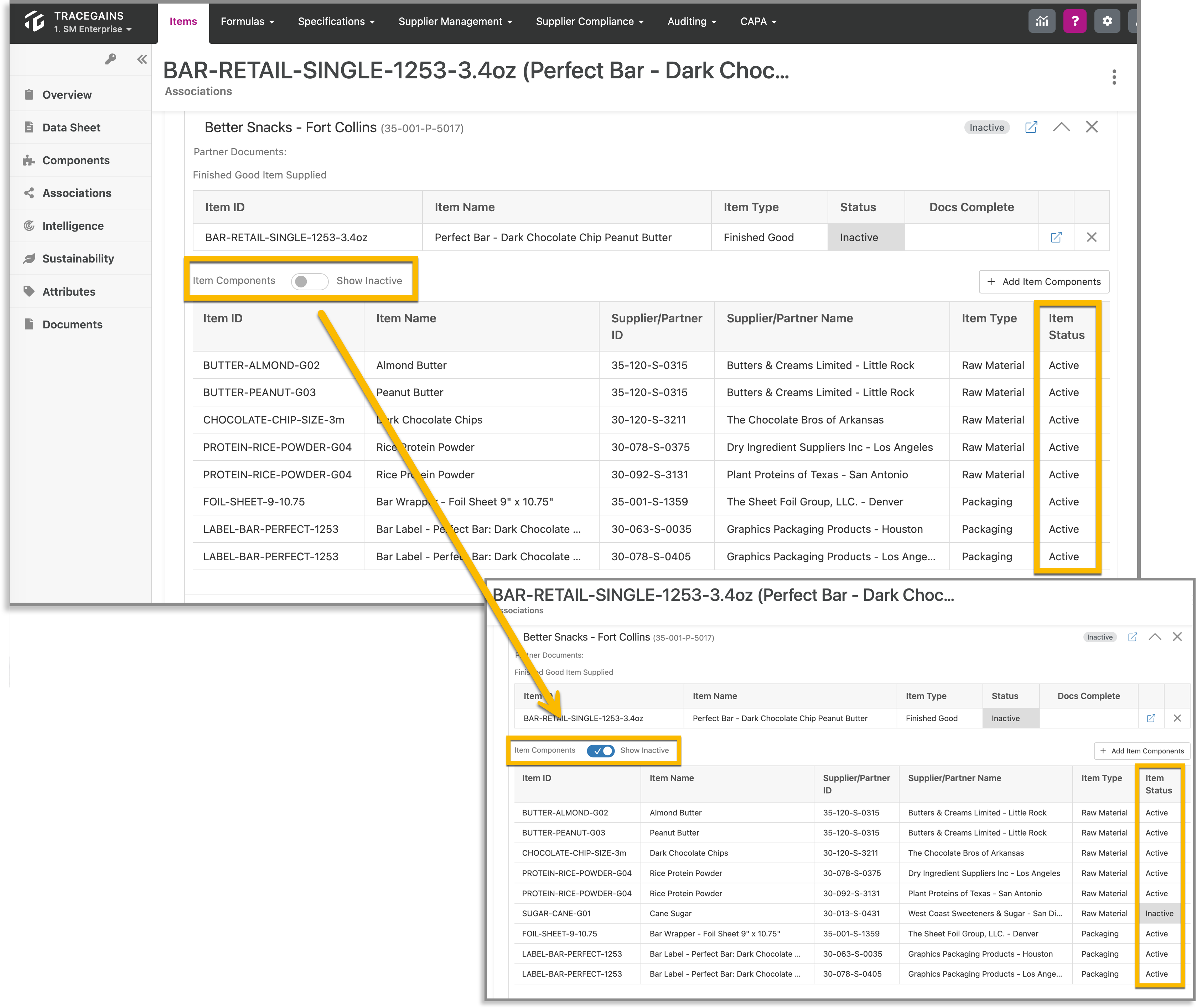Remove BAR-RETAIL-SINGLE row with X icon
The height and width of the screenshot is (1008, 1202).
(x=1092, y=237)
